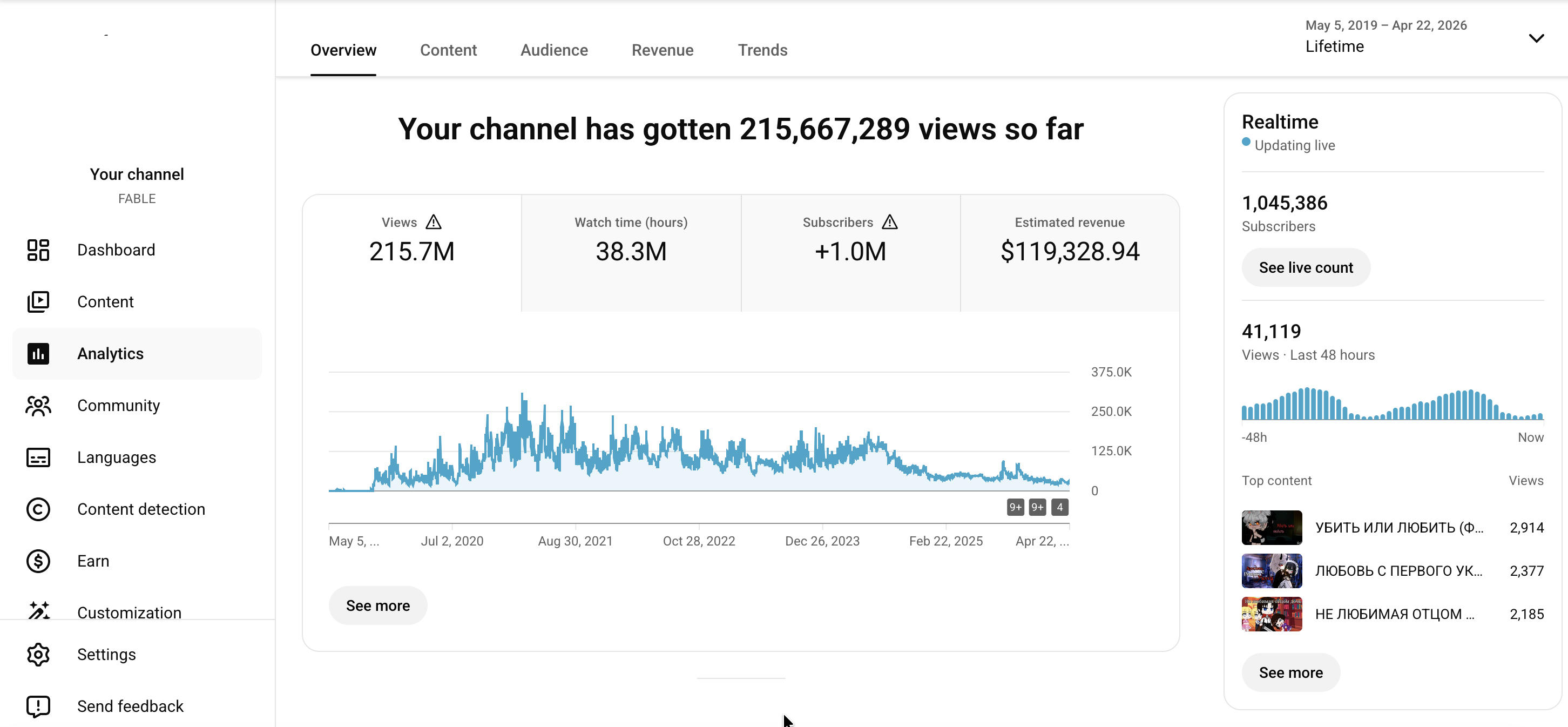
Task: Click the Dashboard grid icon
Action: (38, 250)
